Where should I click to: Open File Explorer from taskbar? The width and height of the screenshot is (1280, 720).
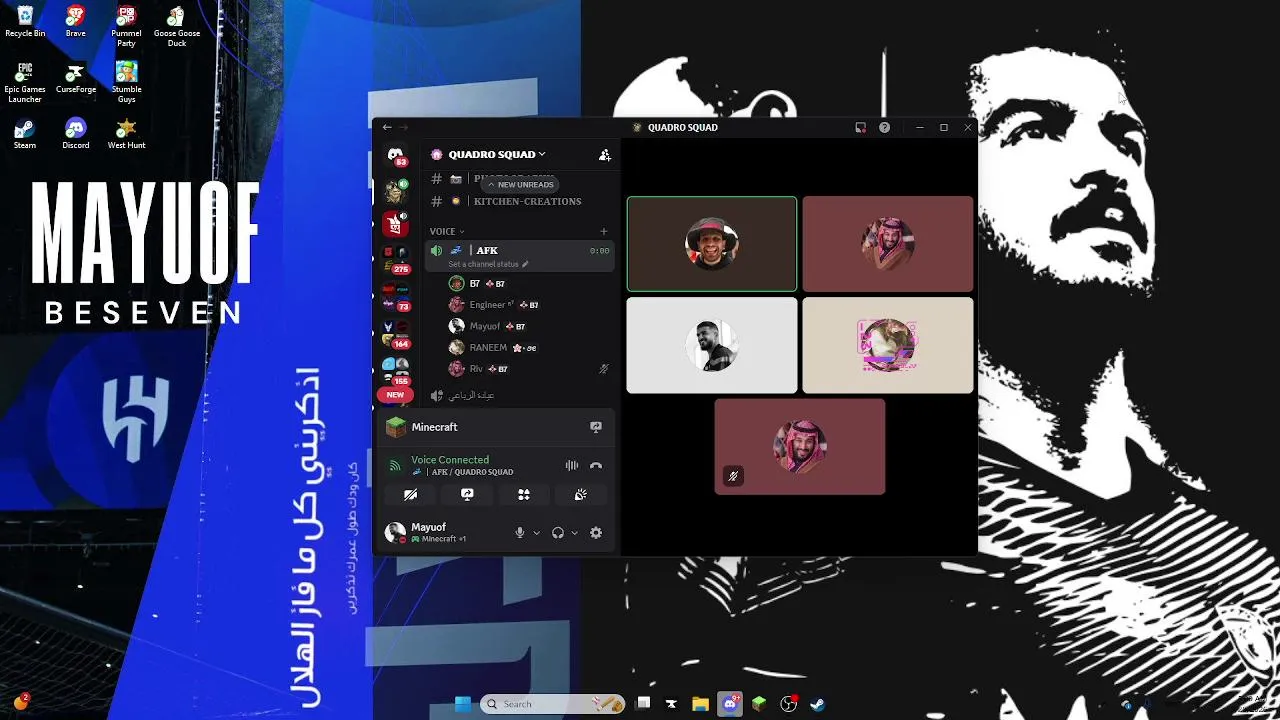point(700,704)
